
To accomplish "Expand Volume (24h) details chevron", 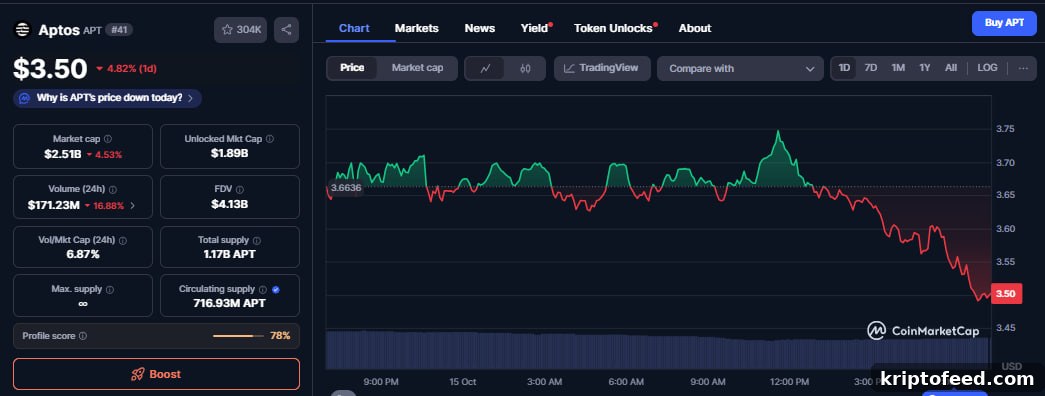I will tap(132, 205).
